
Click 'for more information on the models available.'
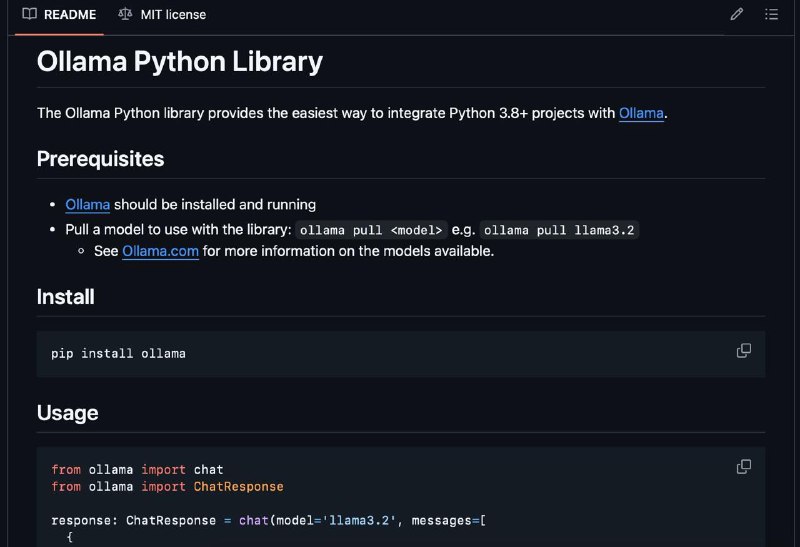point(348,251)
